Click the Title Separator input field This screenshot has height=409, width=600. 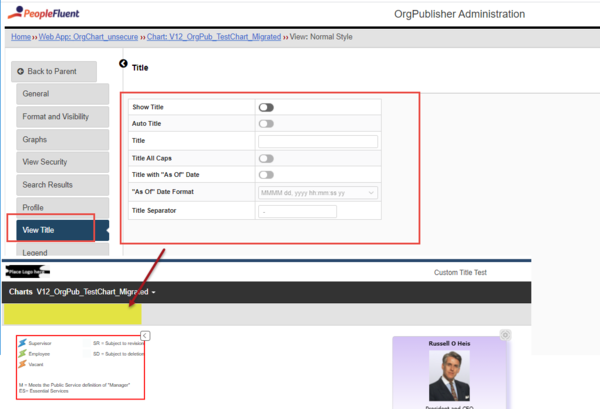click(x=298, y=211)
